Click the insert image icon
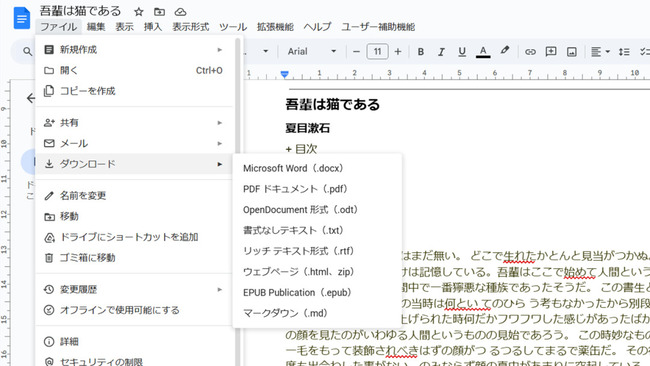 pos(572,52)
